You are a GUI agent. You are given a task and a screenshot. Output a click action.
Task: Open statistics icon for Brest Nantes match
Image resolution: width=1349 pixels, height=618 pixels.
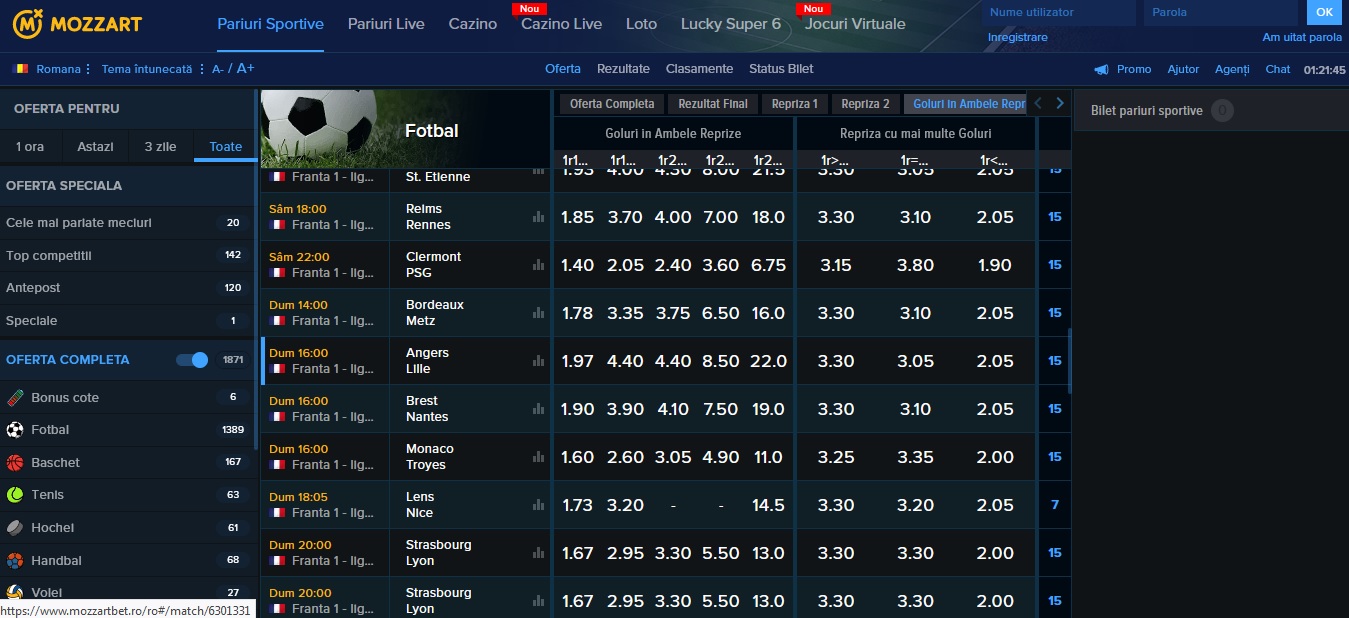tap(539, 409)
